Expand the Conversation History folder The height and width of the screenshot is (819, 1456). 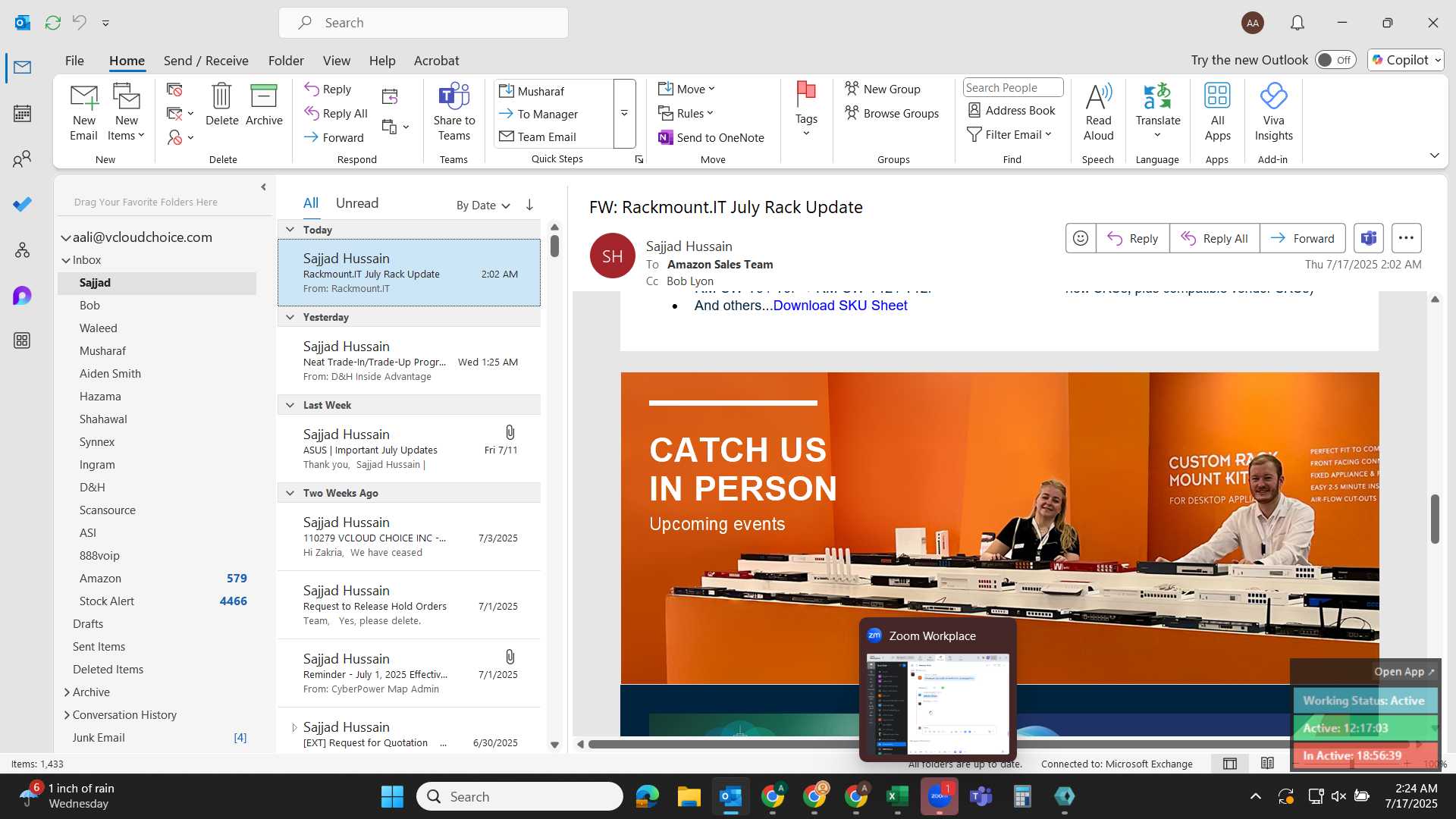click(67, 714)
